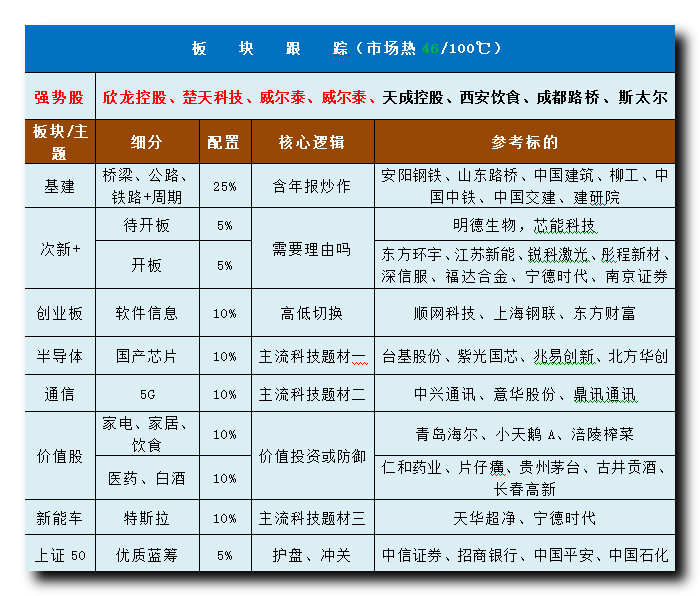Click the 国产芯片 subcategory cell

coord(146,356)
